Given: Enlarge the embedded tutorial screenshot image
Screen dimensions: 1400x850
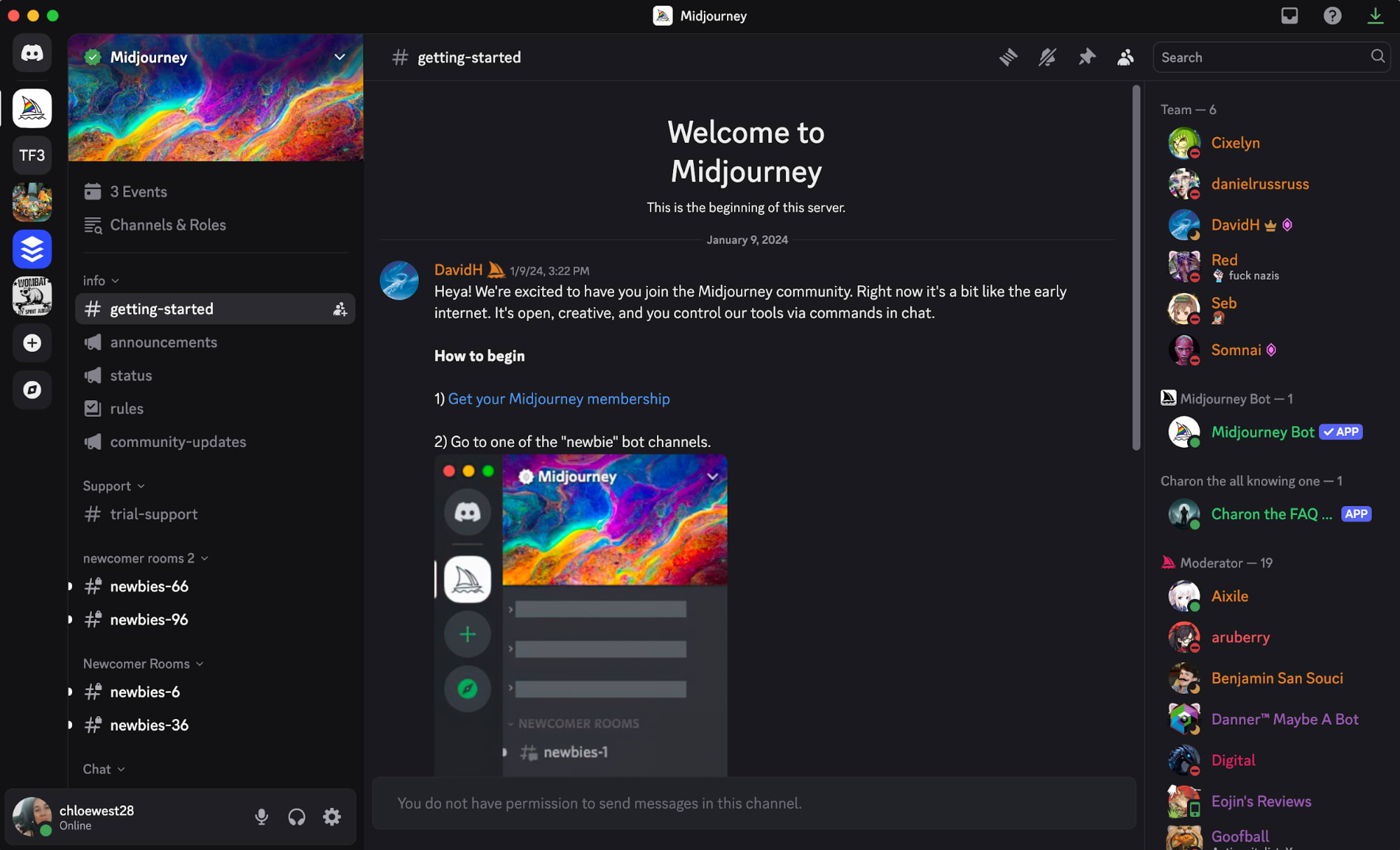Looking at the screenshot, I should (581, 615).
